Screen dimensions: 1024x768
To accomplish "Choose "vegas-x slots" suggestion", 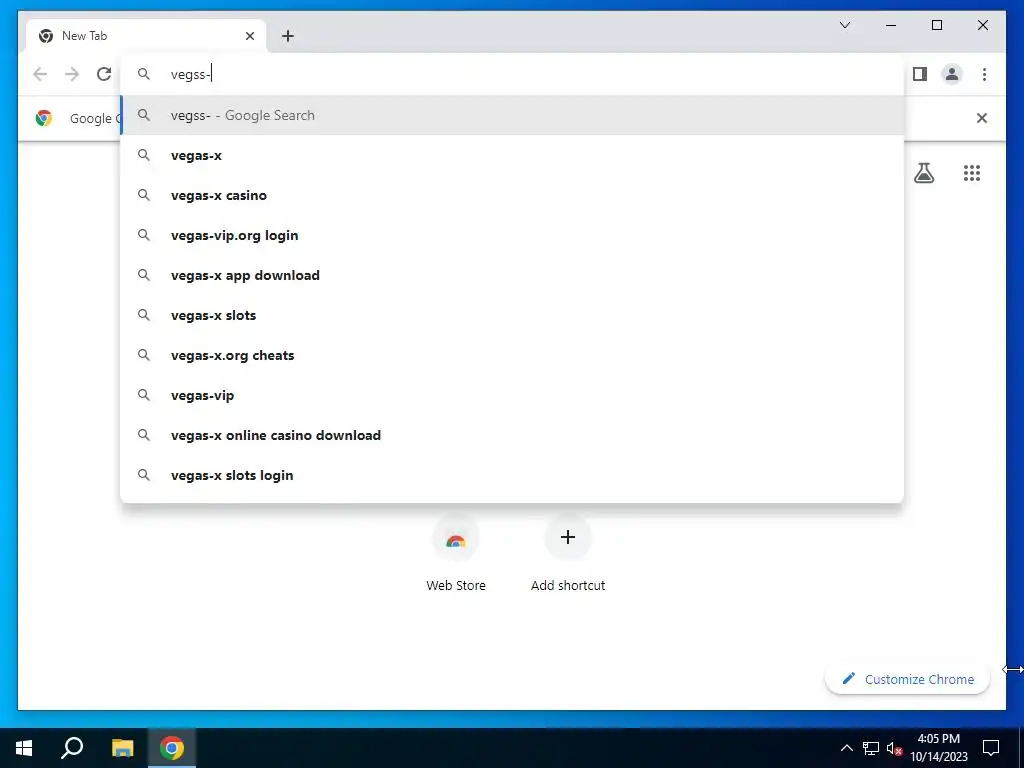I will 512,315.
